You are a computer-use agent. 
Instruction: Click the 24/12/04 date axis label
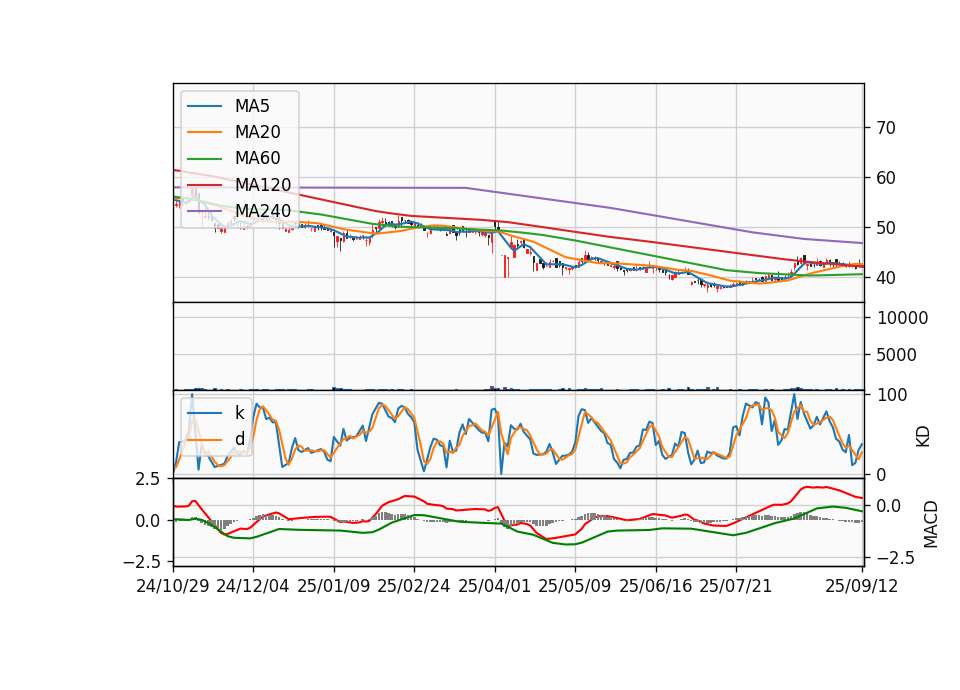(x=253, y=586)
